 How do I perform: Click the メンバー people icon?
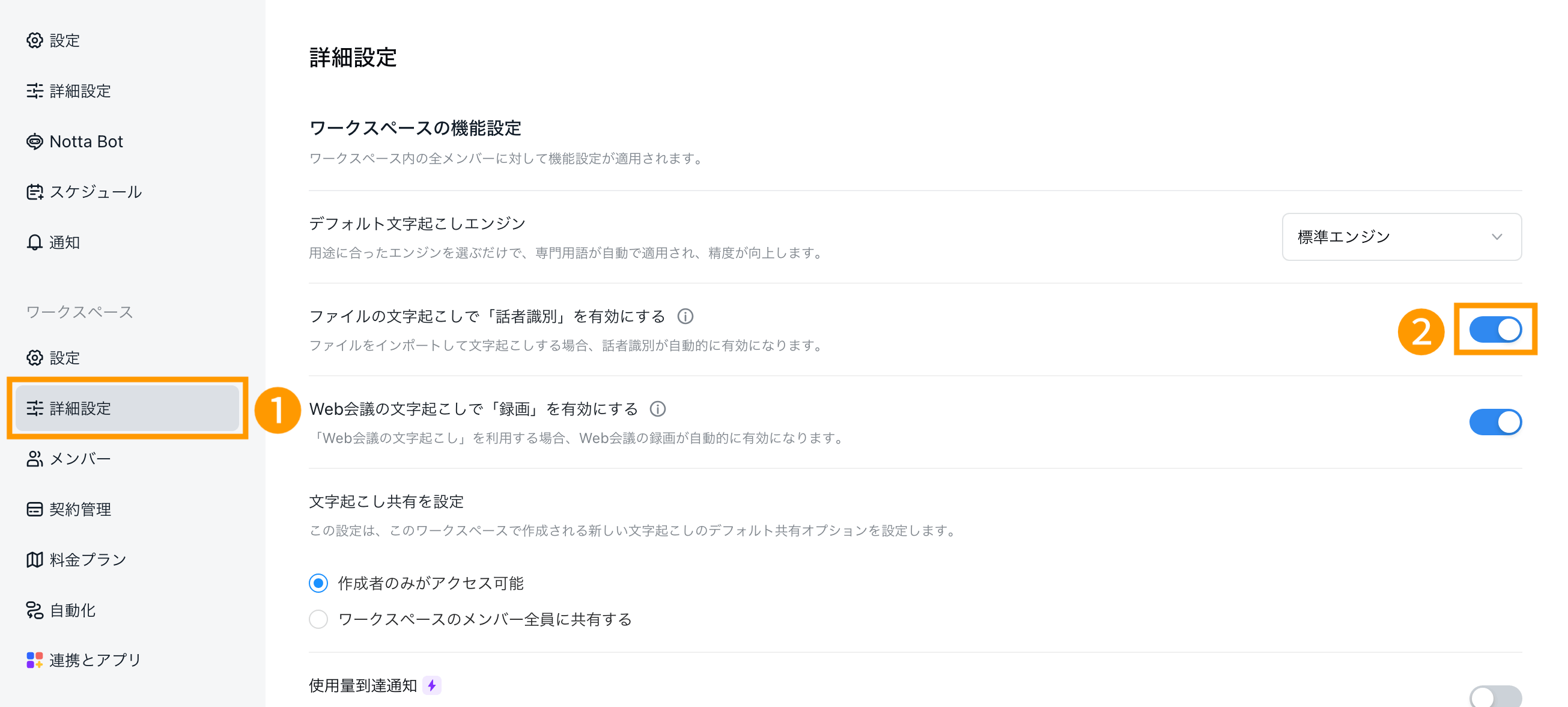click(x=35, y=459)
